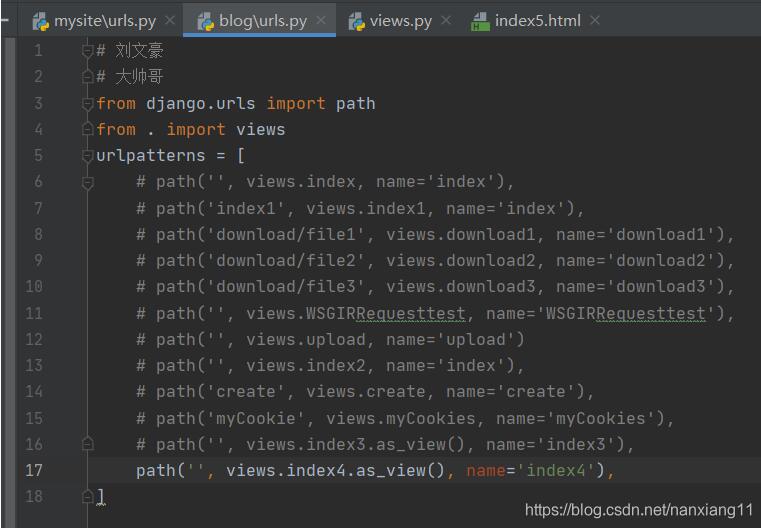Click line number 17 in the gutter
This screenshot has width=761, height=528.
click(x=34, y=470)
